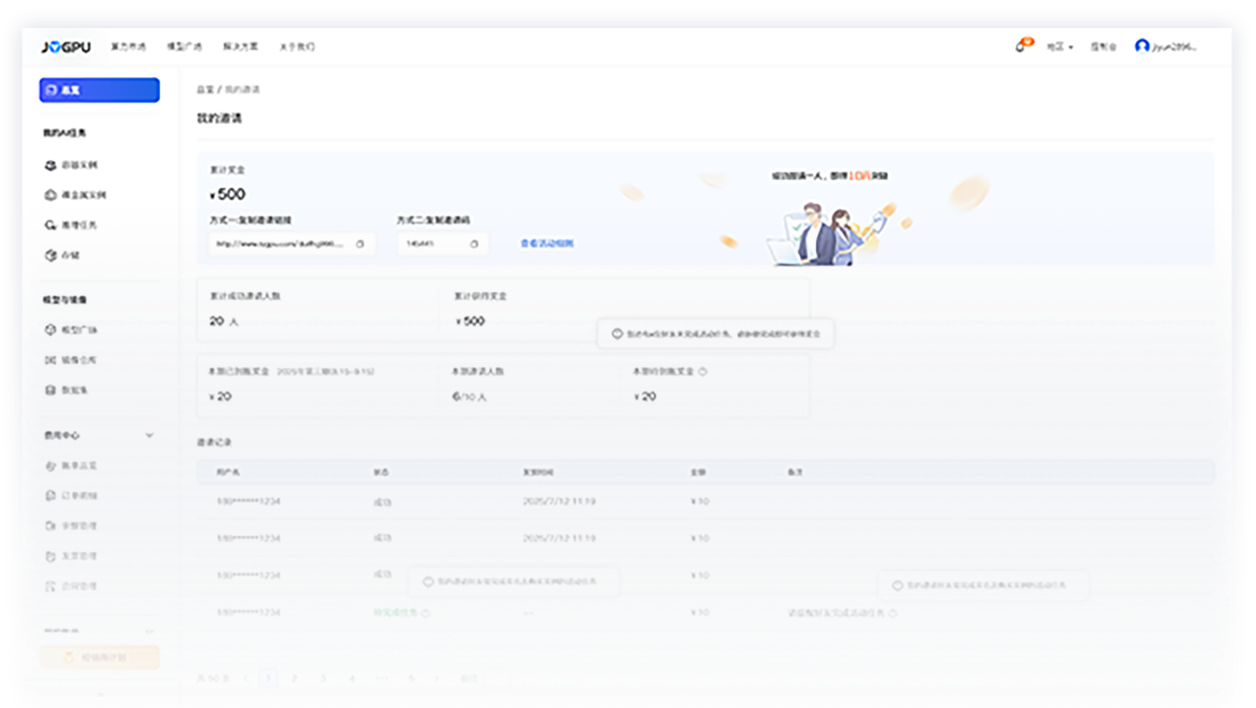Collapse the billing center section chevron in sidebar

(x=150, y=435)
